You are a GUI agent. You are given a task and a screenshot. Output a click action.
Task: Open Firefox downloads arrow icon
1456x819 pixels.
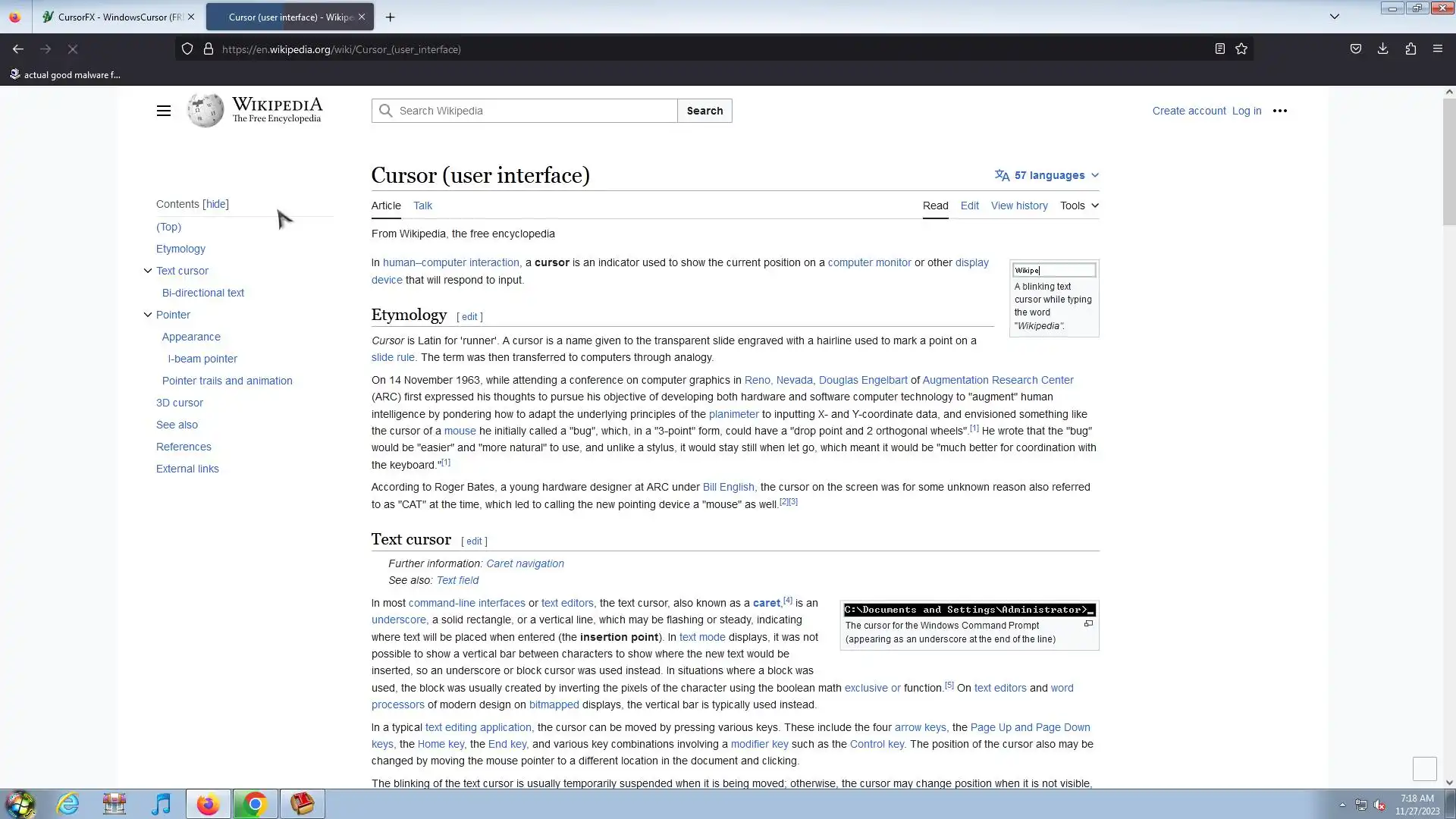click(1382, 49)
